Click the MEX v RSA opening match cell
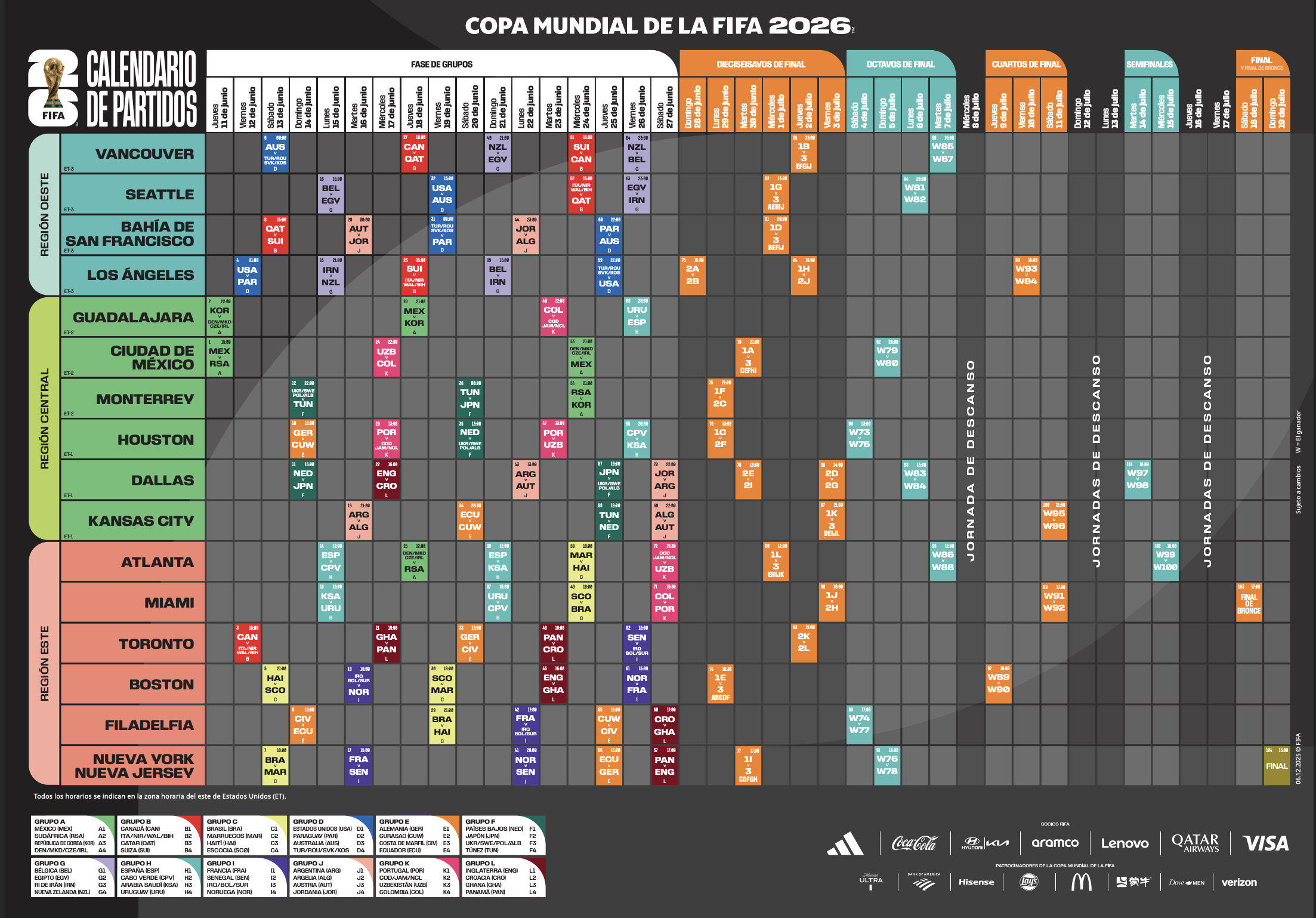The height and width of the screenshot is (918, 1316). coord(219,358)
